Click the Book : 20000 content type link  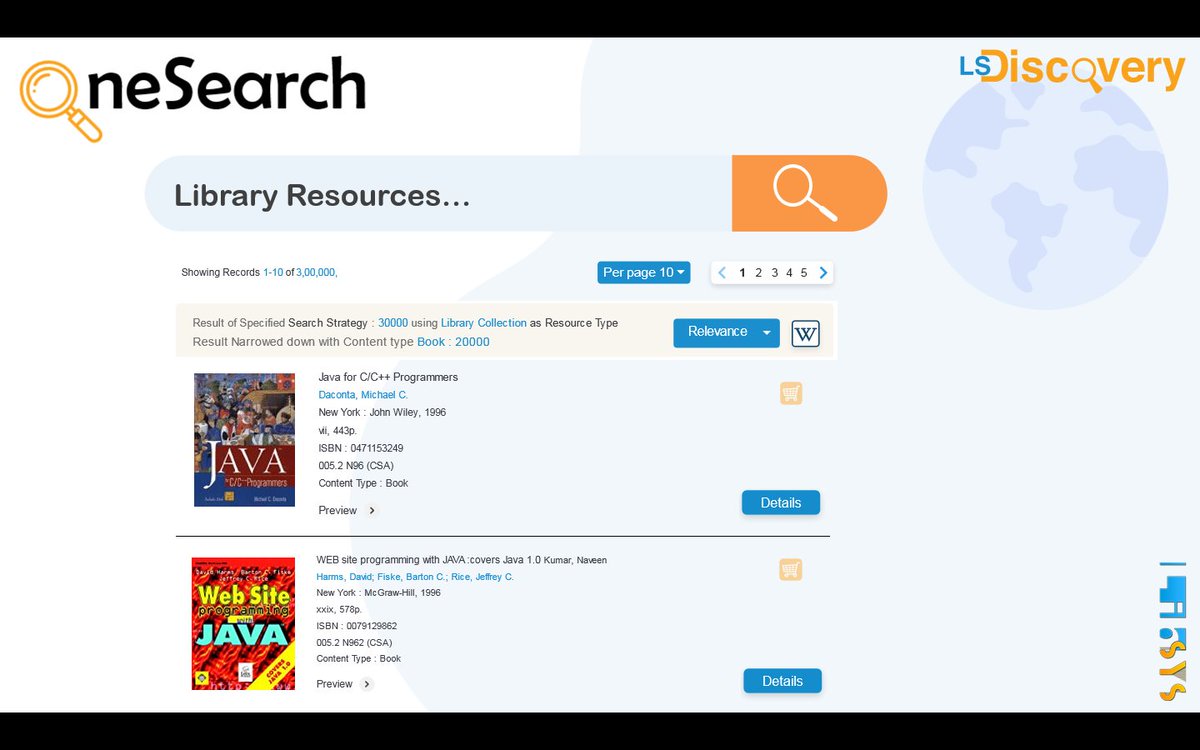click(453, 342)
